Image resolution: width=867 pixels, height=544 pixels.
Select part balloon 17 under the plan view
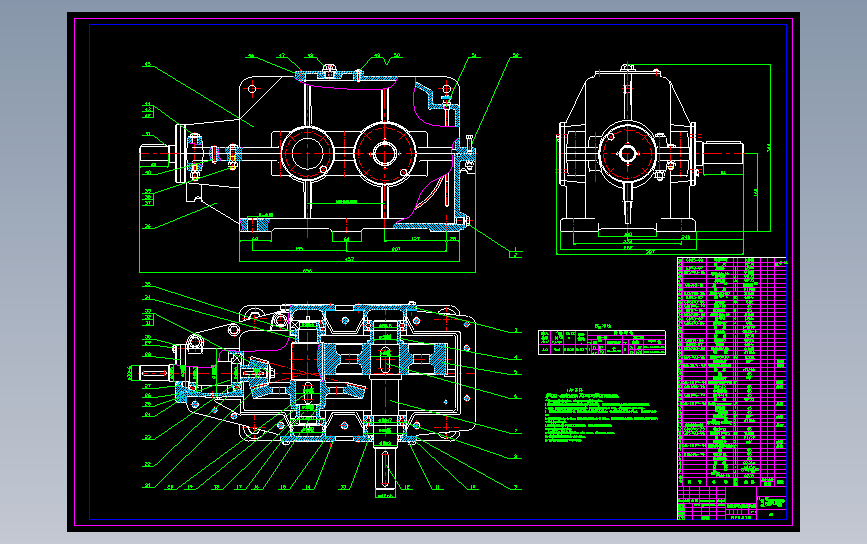[239, 487]
